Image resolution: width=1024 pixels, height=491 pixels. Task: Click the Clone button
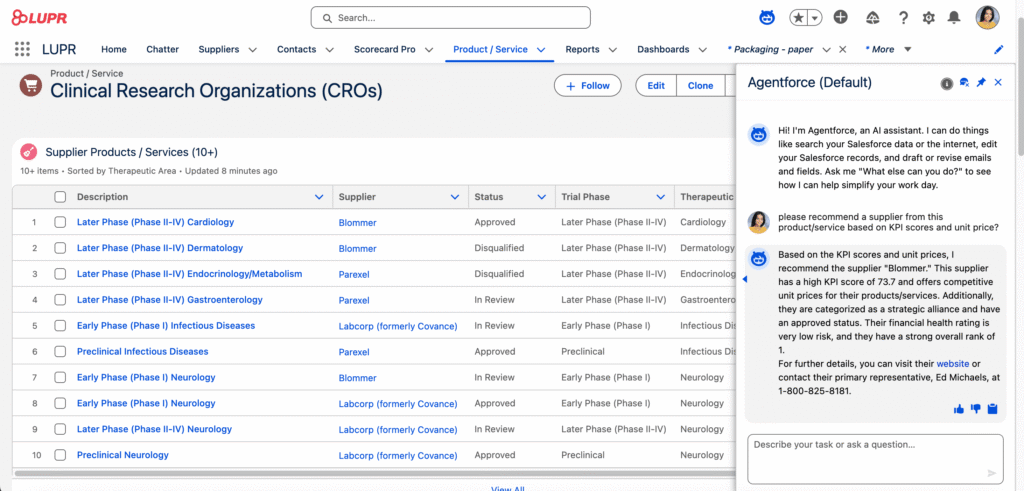coord(700,86)
